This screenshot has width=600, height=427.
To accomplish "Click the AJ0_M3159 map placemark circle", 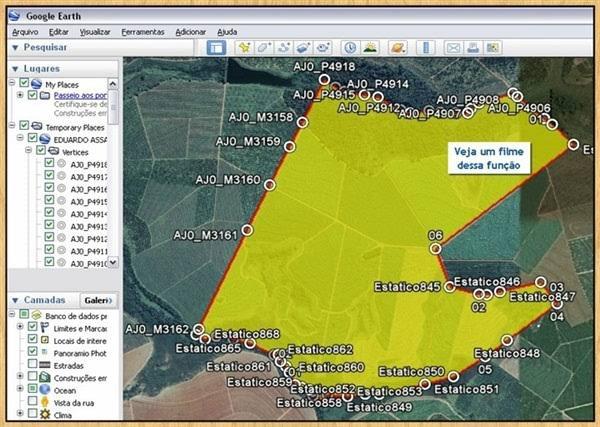I will click(x=290, y=146).
